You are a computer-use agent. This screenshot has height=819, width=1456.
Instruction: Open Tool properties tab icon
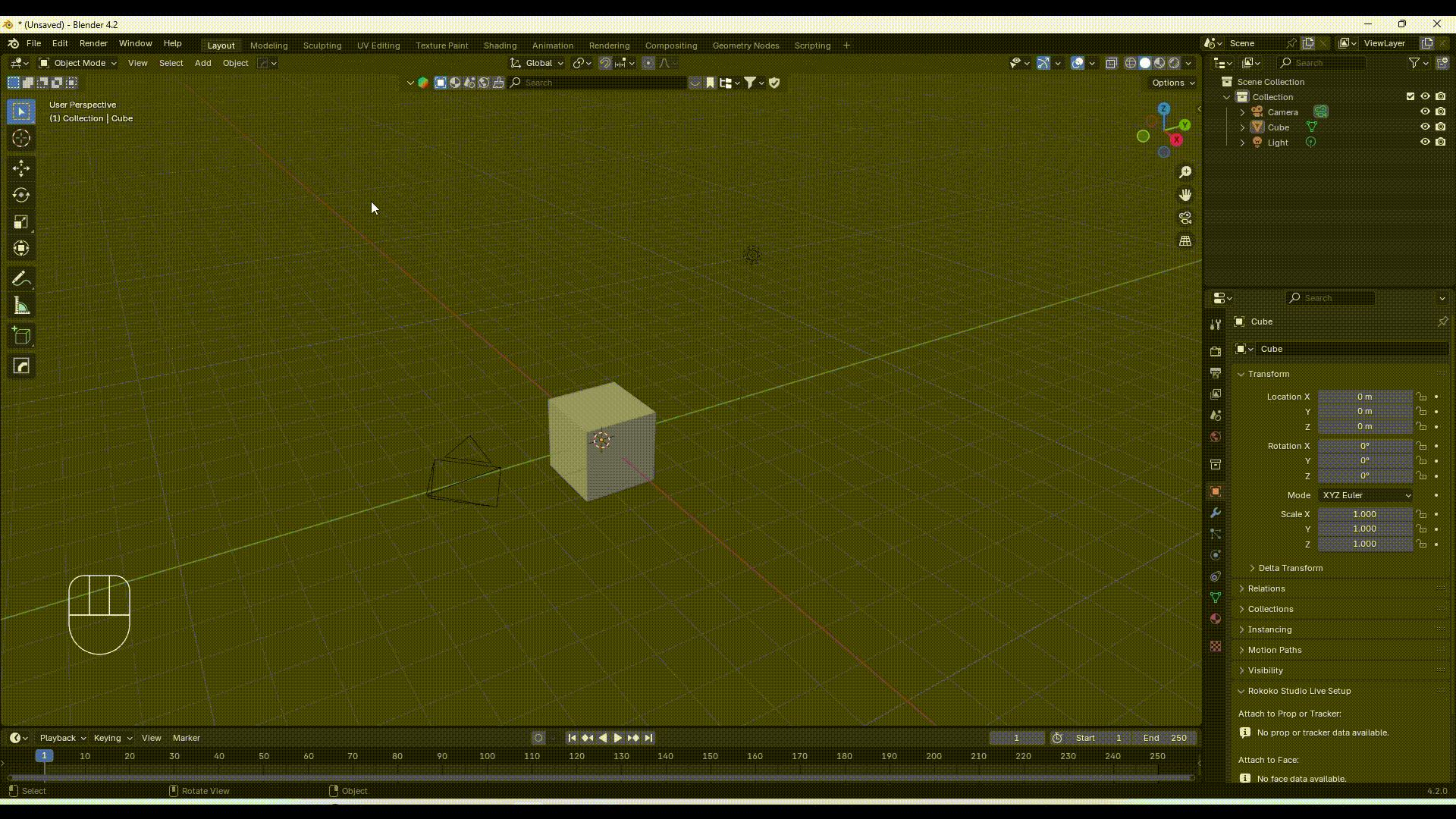point(1216,324)
